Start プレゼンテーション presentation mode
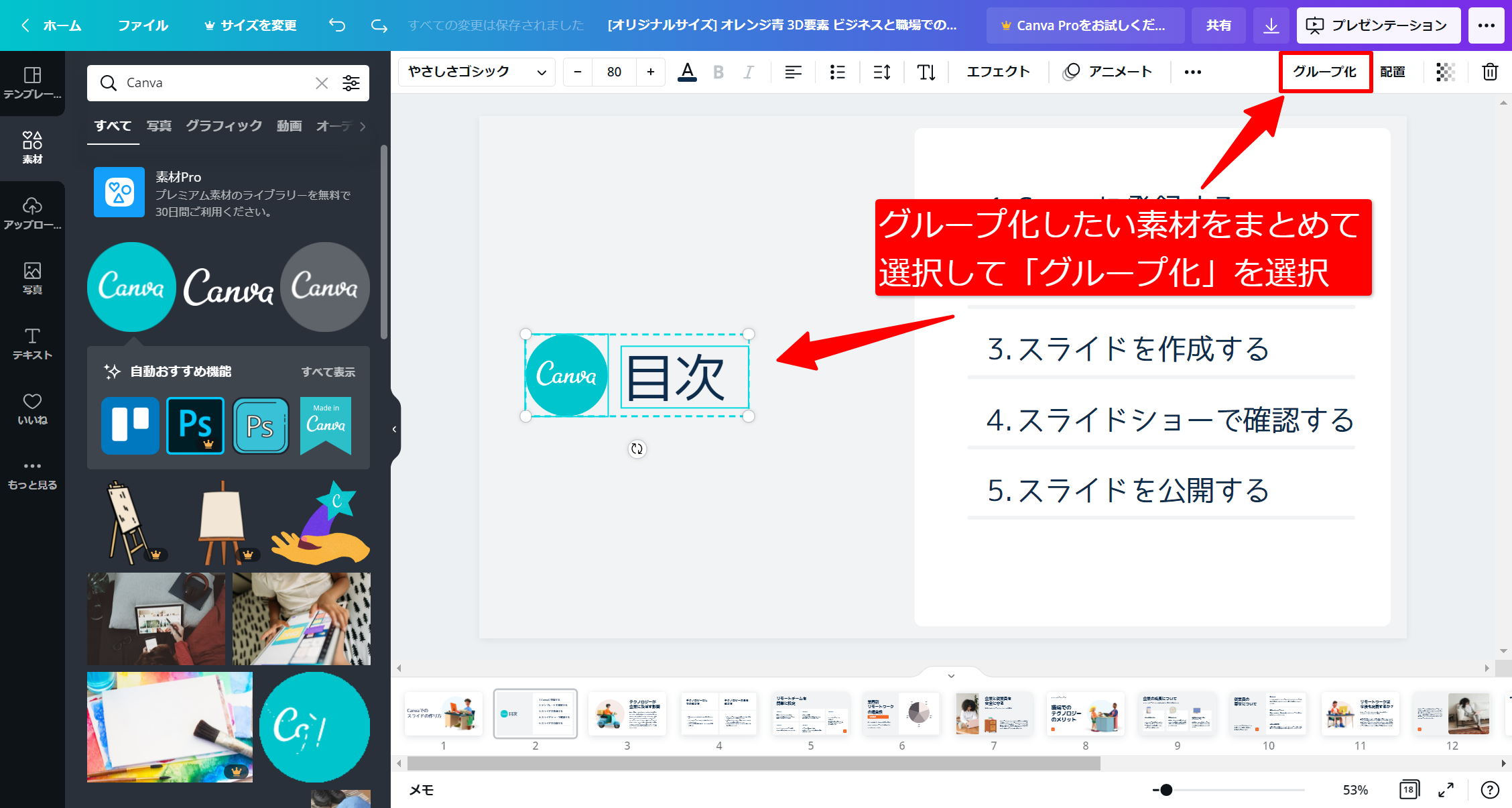This screenshot has width=1512, height=808. pyautogui.click(x=1378, y=25)
